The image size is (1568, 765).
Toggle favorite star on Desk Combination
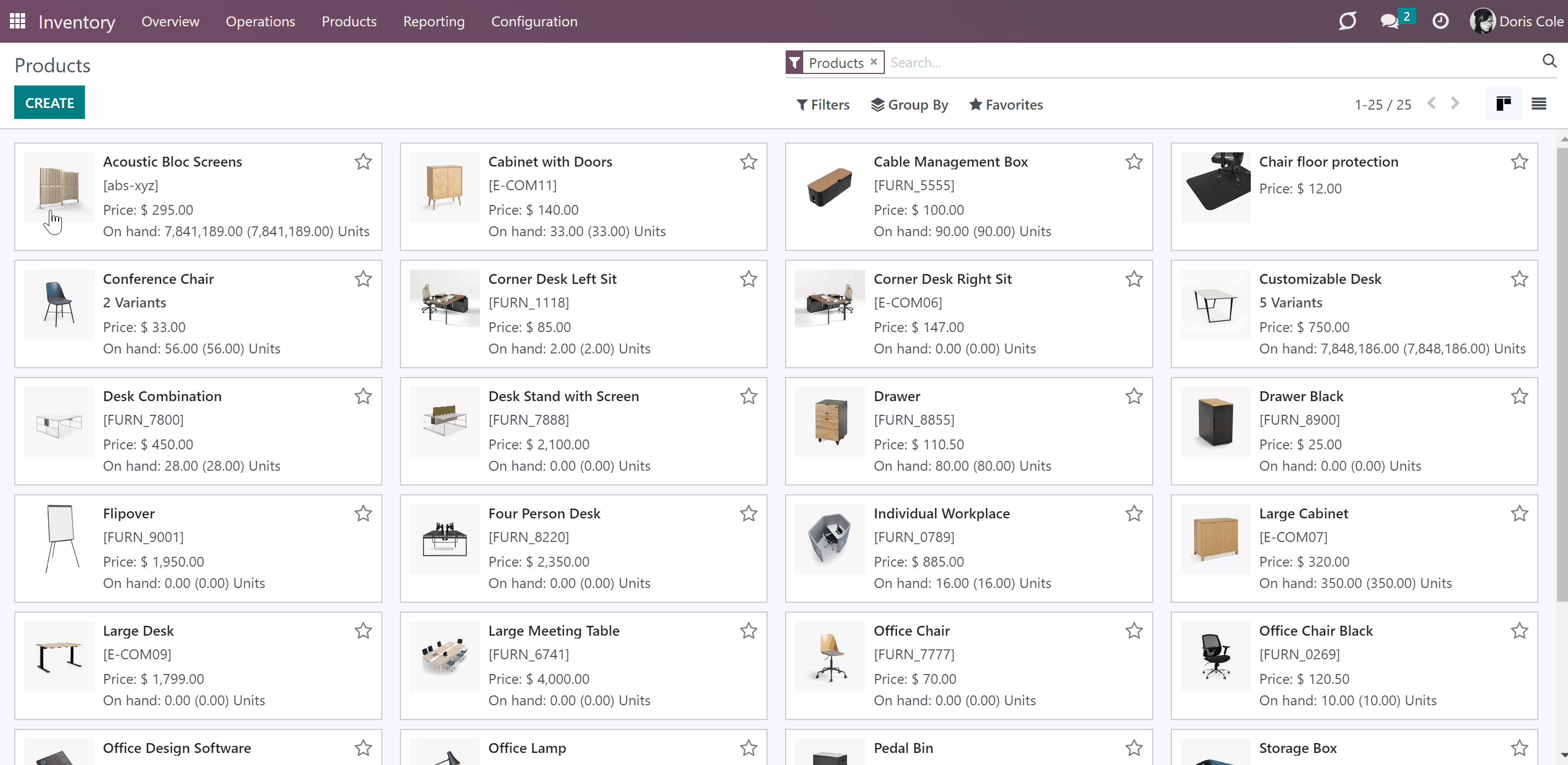363,397
